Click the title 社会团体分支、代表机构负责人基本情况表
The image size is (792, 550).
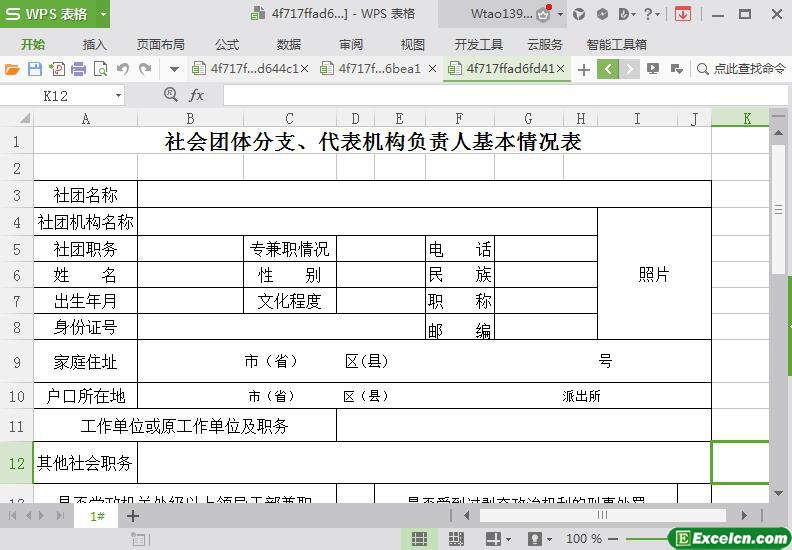tap(373, 141)
